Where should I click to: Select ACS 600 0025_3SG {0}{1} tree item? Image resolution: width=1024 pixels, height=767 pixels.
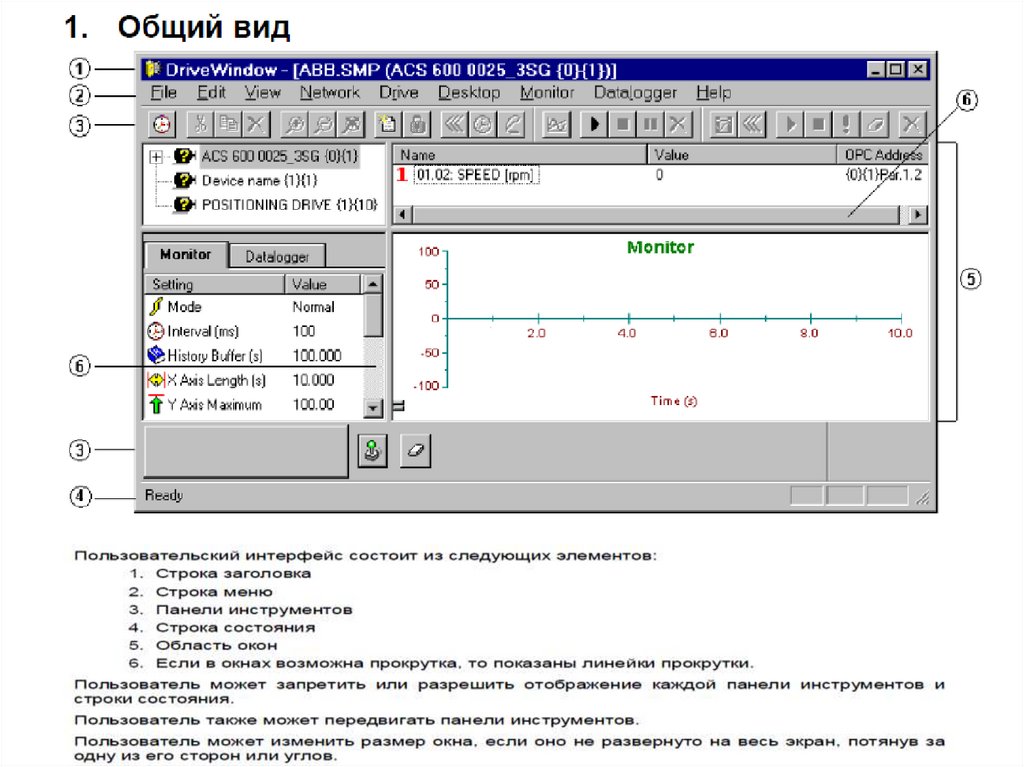pos(280,156)
